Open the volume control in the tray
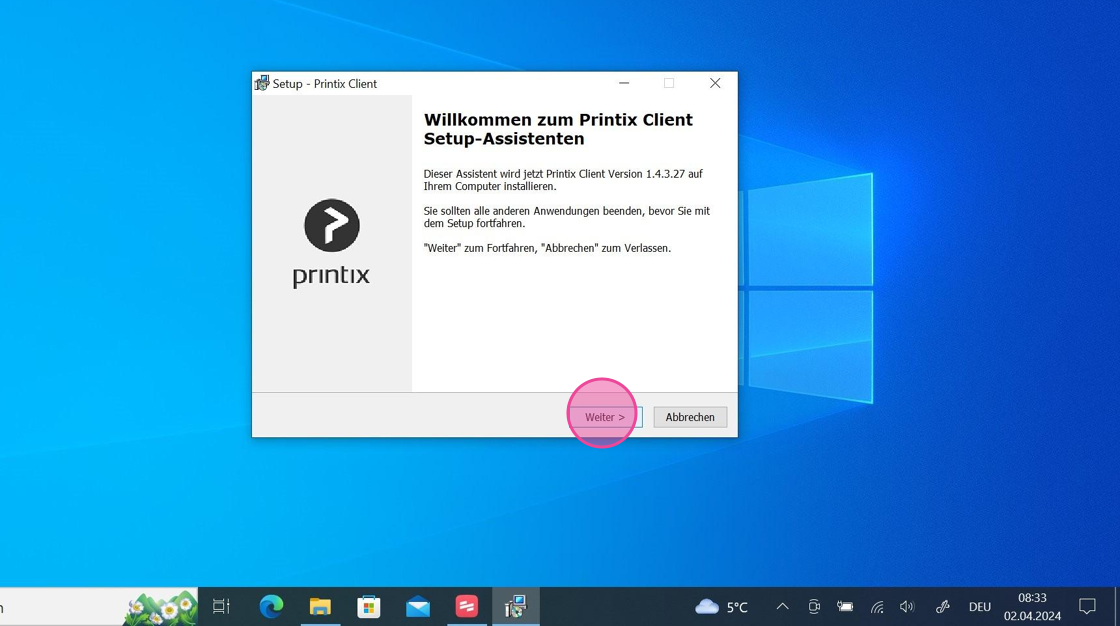Image resolution: width=1120 pixels, height=626 pixels. click(907, 606)
